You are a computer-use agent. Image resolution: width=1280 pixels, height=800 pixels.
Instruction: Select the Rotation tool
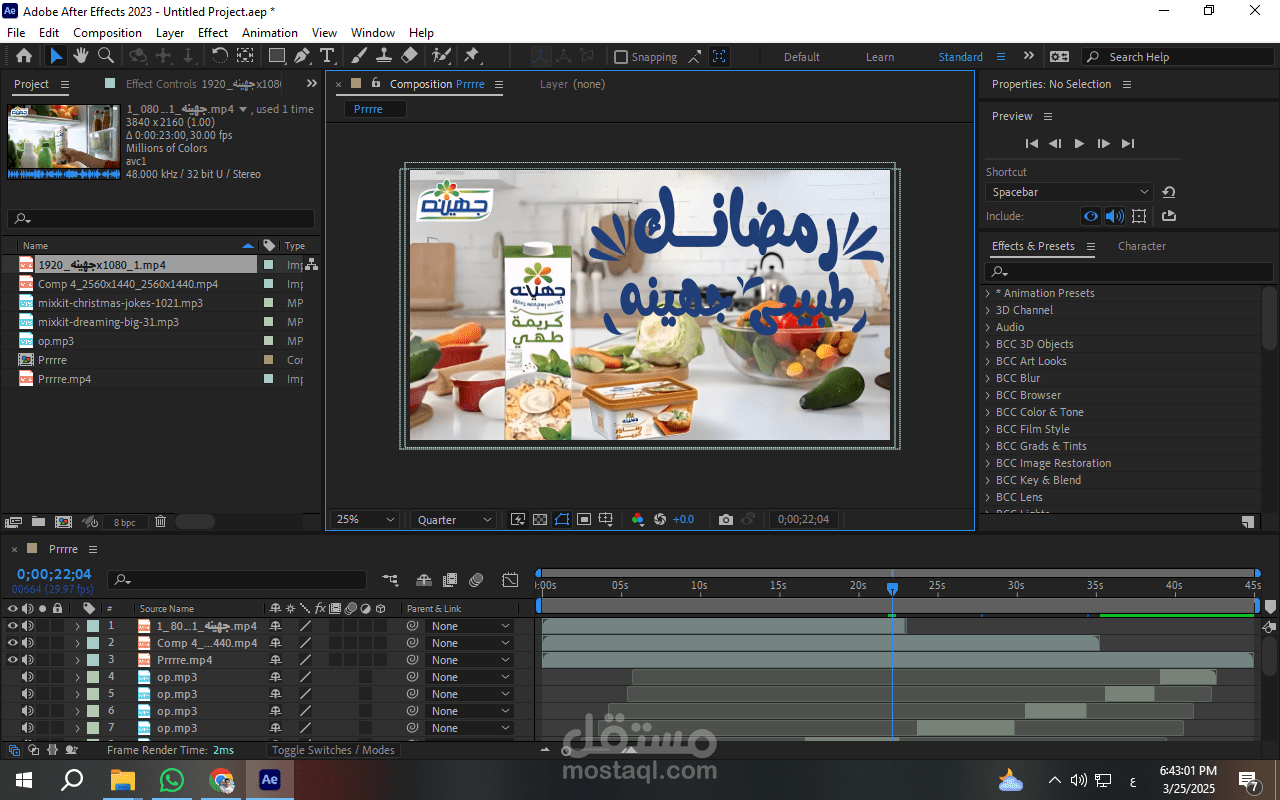[220, 56]
